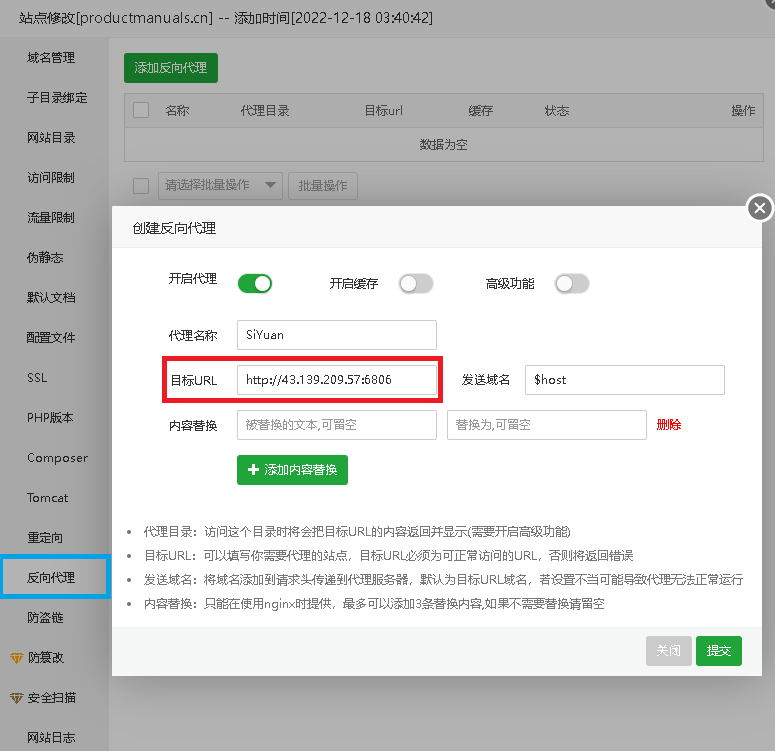Open 伪静态 in the sidebar

[45, 258]
